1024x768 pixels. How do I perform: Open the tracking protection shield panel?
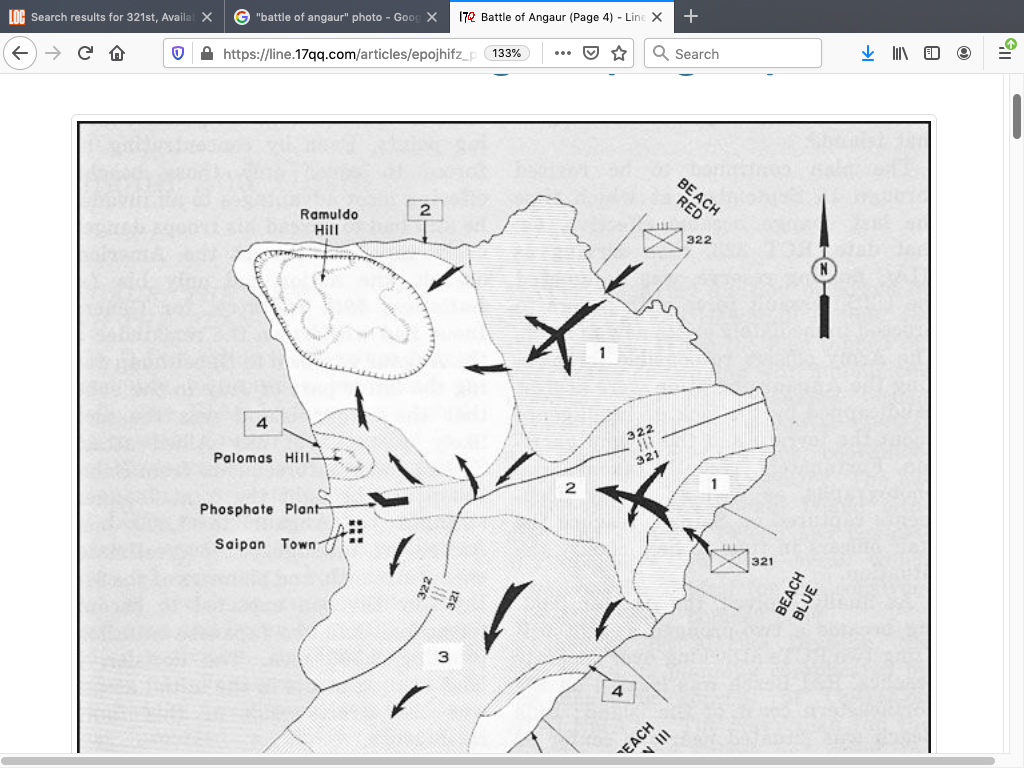pos(179,54)
